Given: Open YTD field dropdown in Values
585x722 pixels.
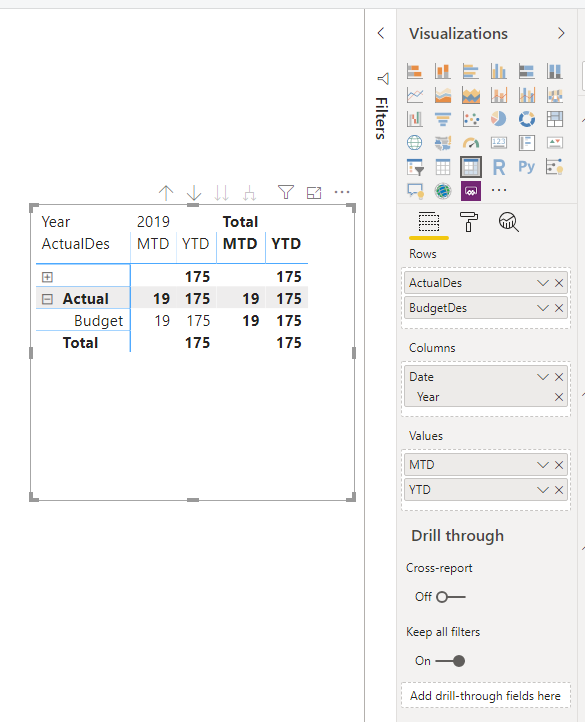Looking at the screenshot, I should coord(543,489).
